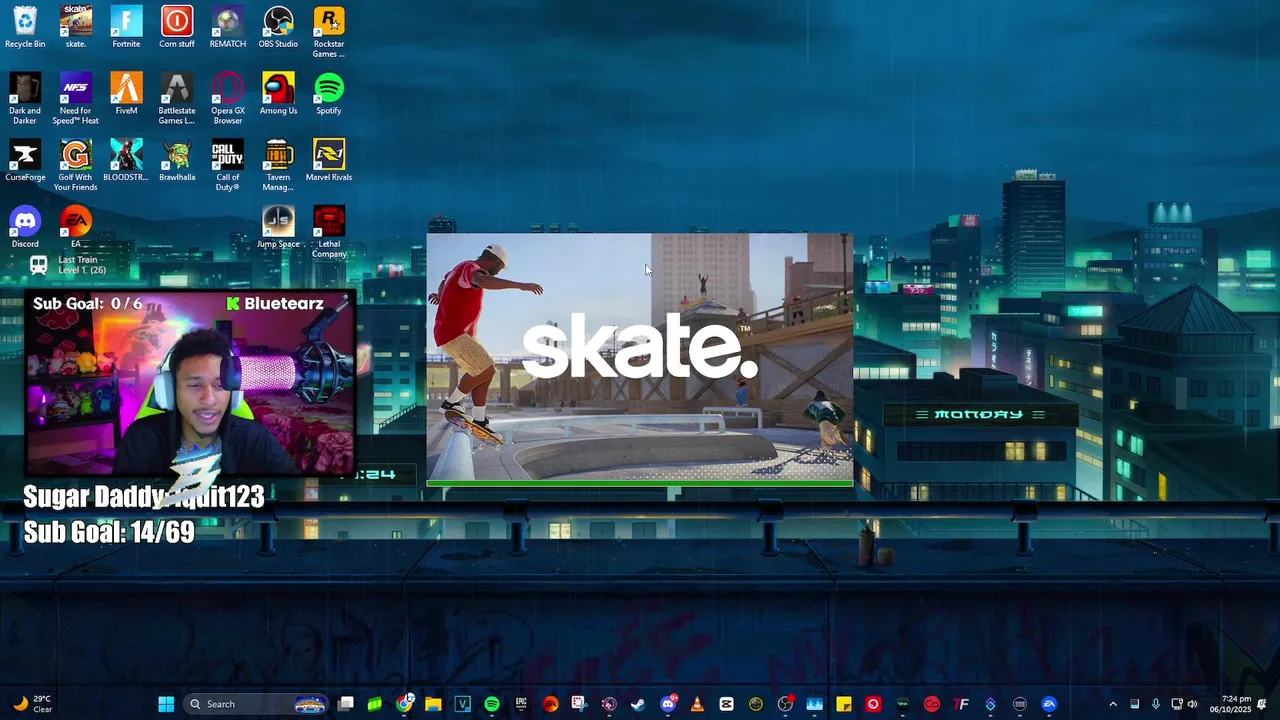Viewport: 1280px width, 720px height.
Task: Launch Golf With Your Friends shortcut
Action: tap(76, 165)
